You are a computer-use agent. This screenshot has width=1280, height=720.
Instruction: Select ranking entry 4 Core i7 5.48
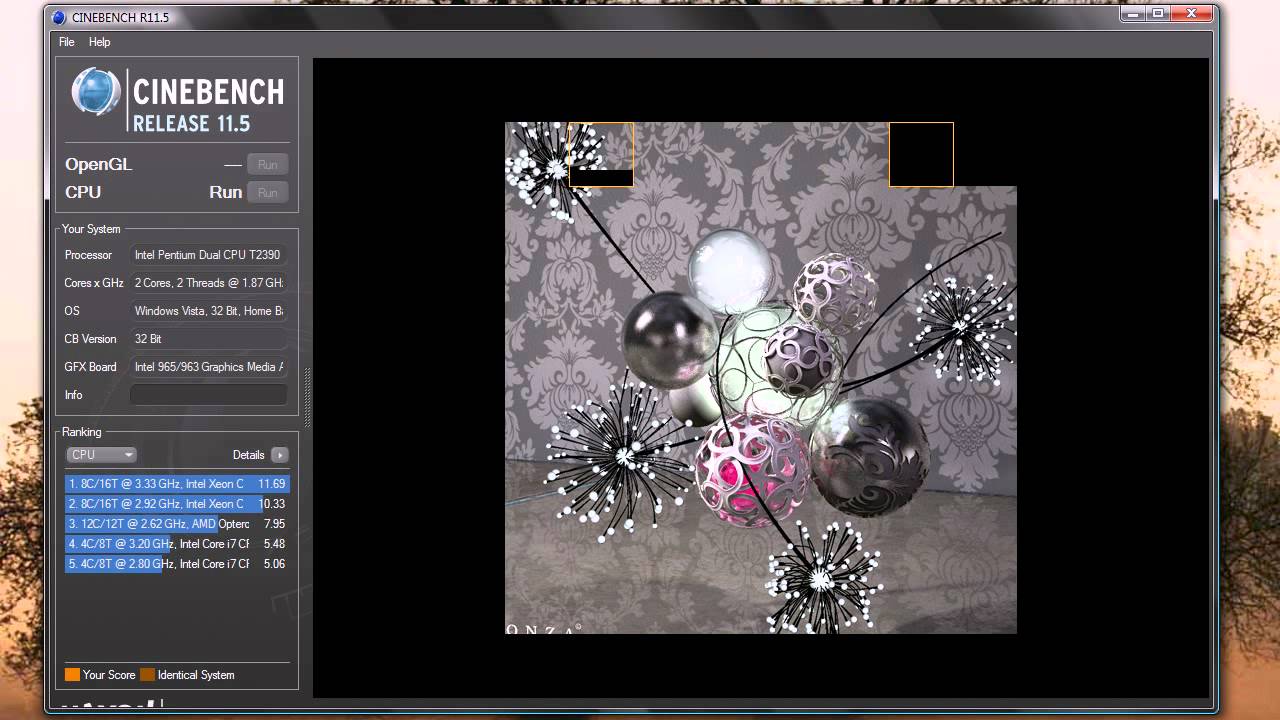177,544
